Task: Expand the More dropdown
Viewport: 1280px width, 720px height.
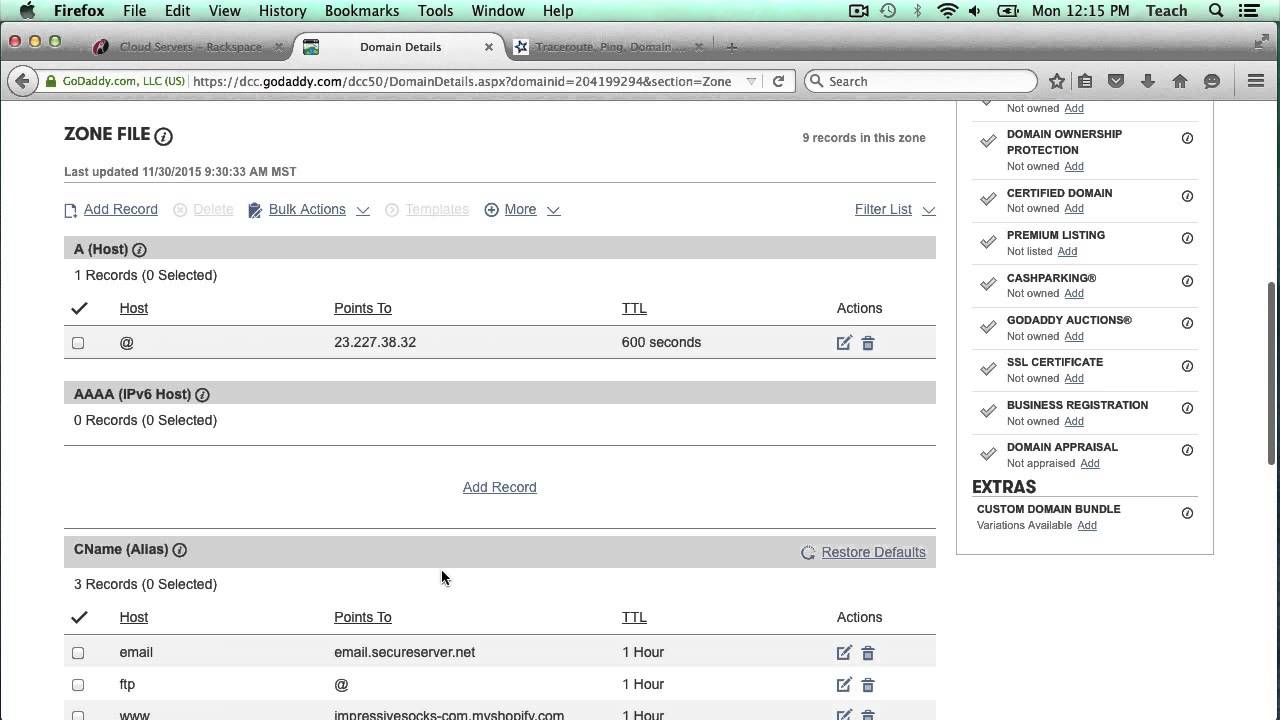Action: click(522, 210)
